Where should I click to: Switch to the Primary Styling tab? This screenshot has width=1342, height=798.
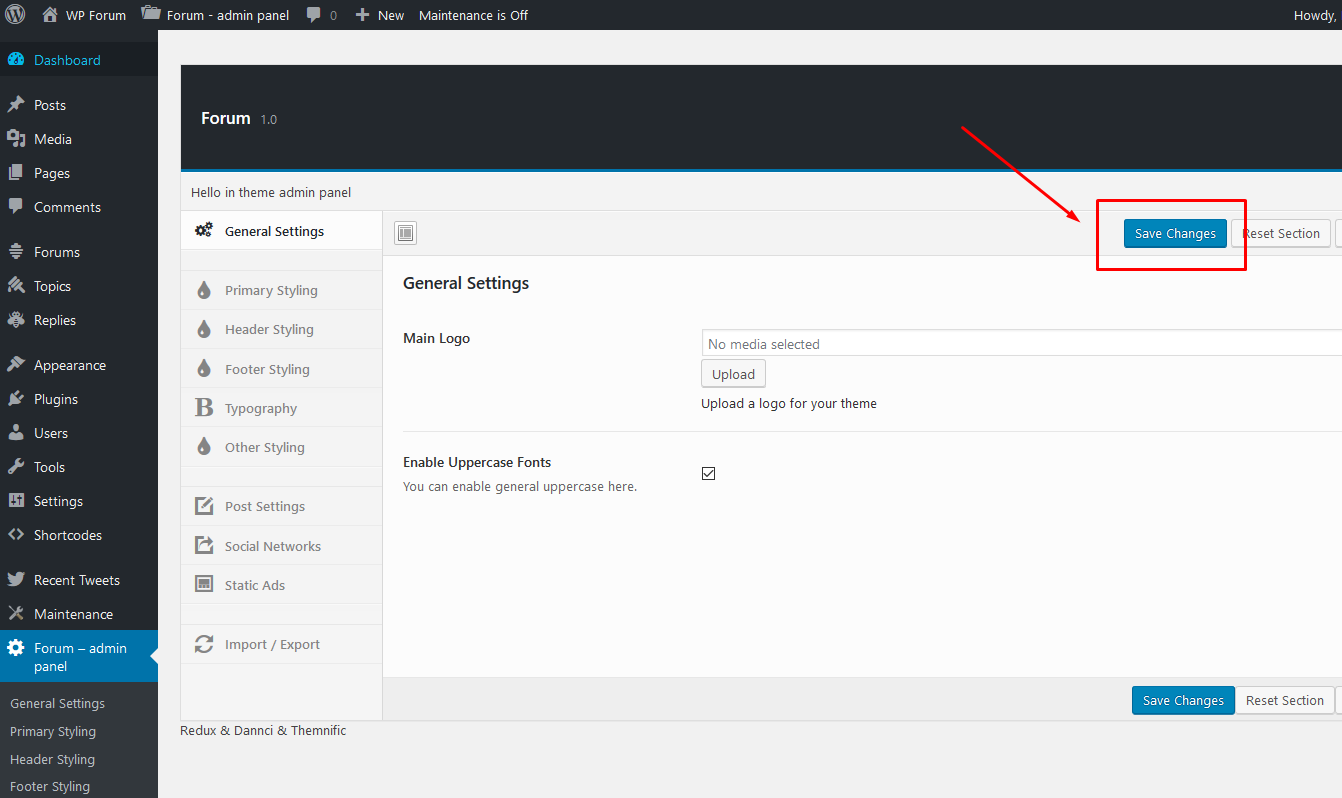[x=271, y=290]
